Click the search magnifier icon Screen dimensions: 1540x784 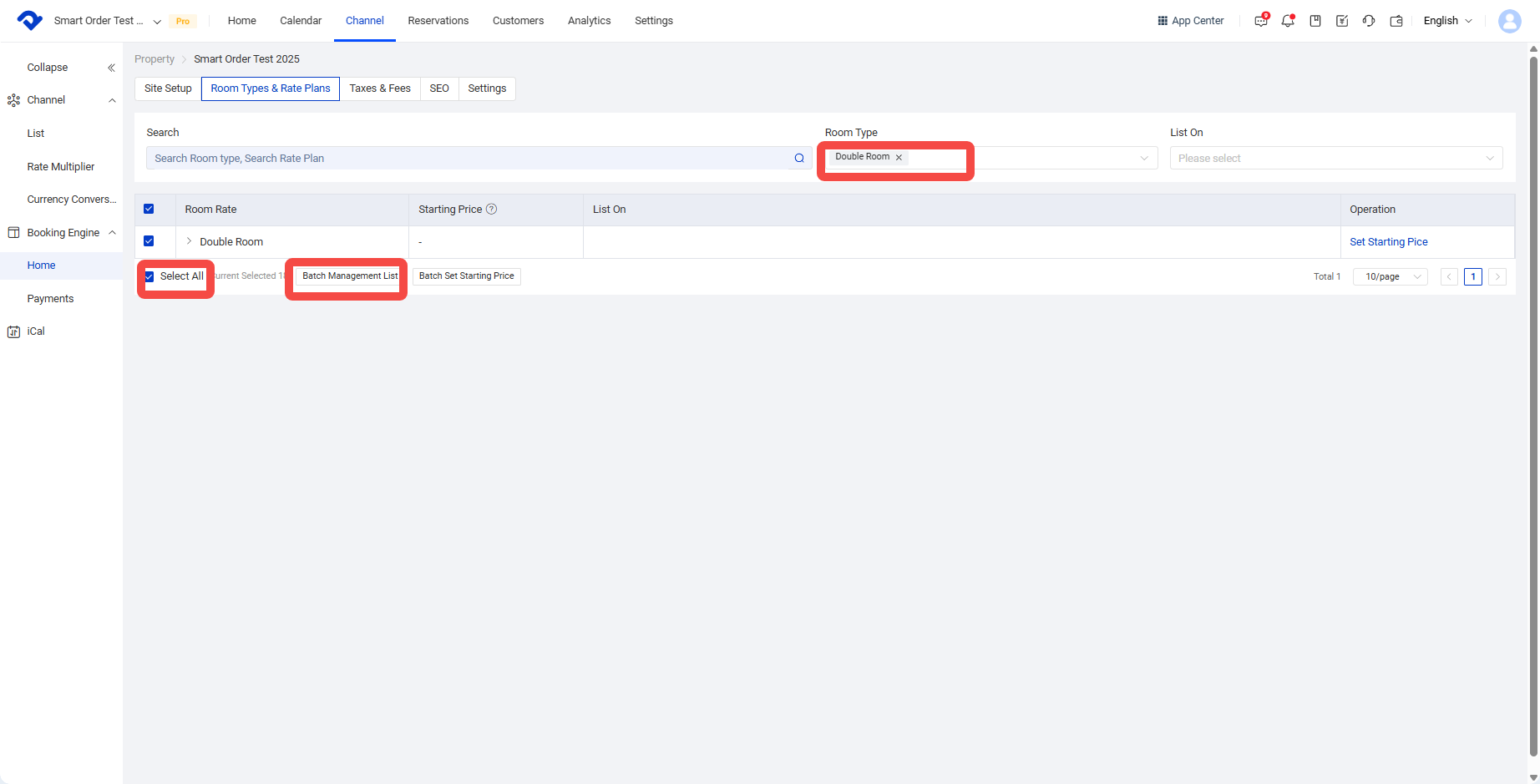799,158
